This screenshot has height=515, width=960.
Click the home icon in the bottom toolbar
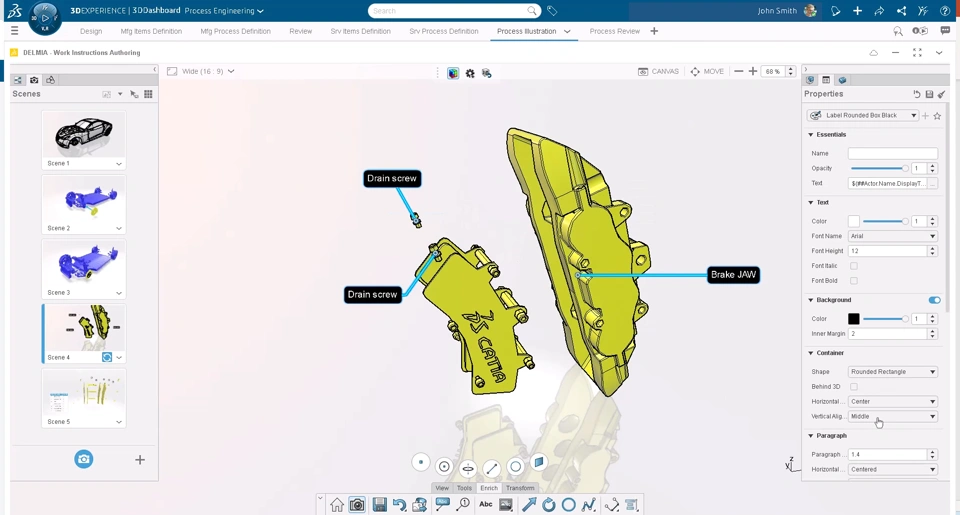click(337, 505)
